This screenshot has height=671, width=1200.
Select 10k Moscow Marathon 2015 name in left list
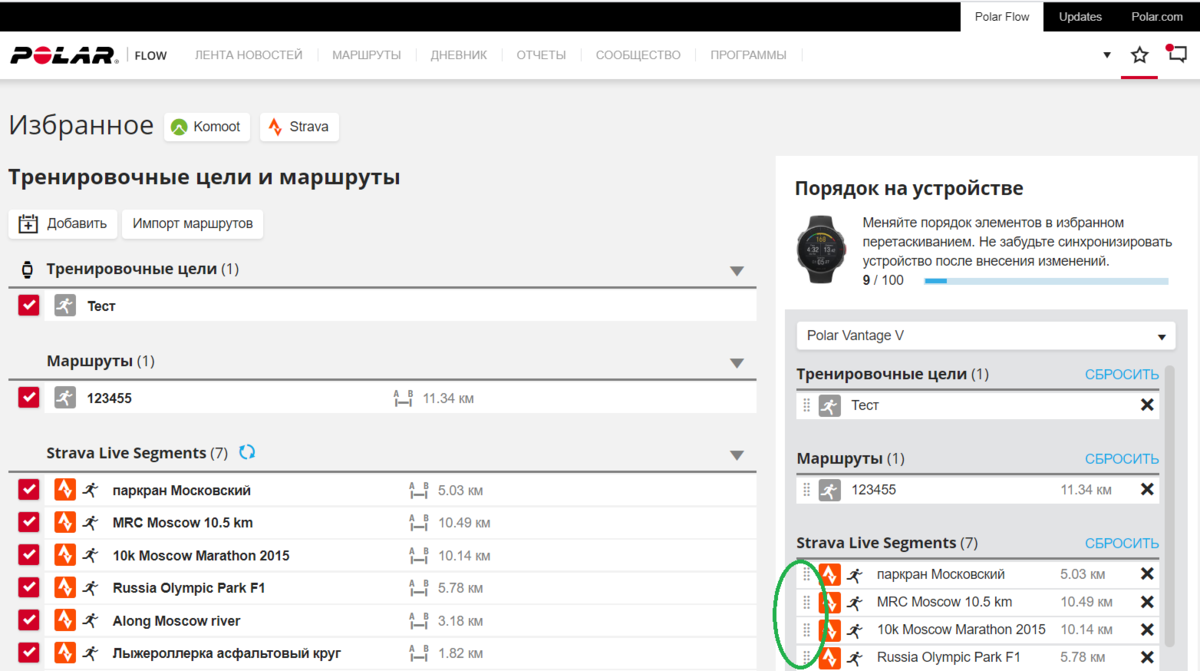click(x=201, y=555)
